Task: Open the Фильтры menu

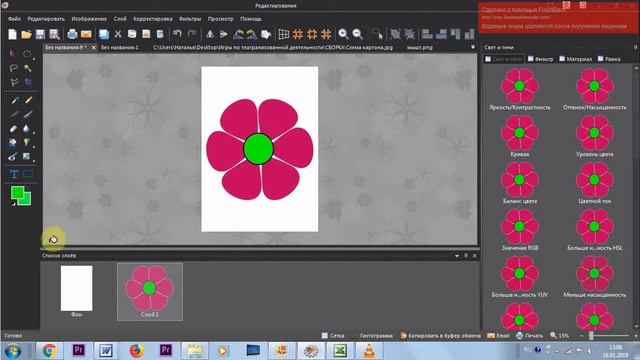Action: coord(190,19)
